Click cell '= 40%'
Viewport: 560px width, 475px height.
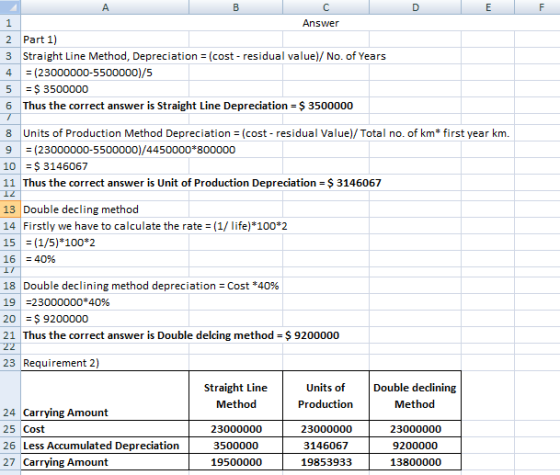click(40, 259)
